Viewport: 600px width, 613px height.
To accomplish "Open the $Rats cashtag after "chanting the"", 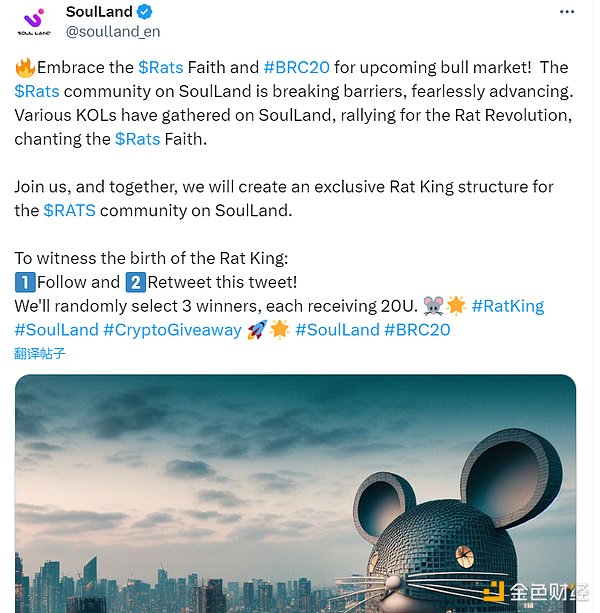I will (138, 139).
